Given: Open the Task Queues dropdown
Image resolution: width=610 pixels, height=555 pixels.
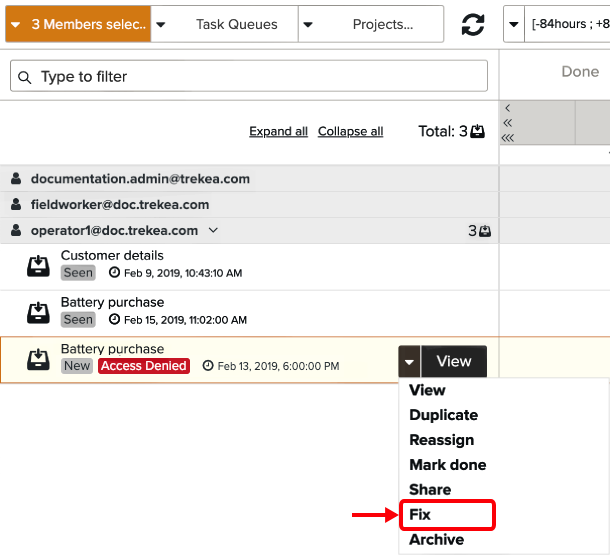Looking at the screenshot, I should [224, 24].
